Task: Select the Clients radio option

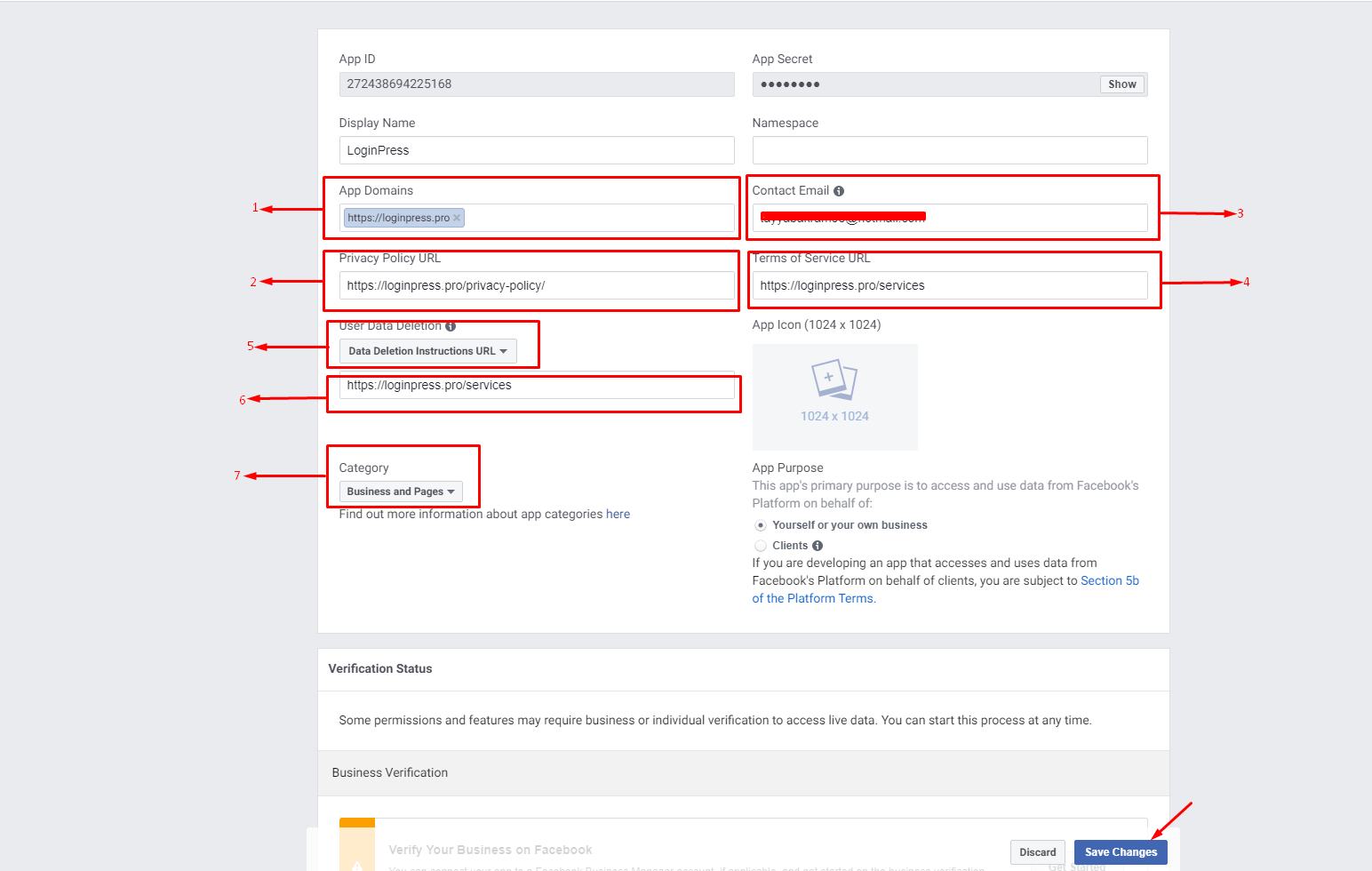Action: pyautogui.click(x=761, y=546)
